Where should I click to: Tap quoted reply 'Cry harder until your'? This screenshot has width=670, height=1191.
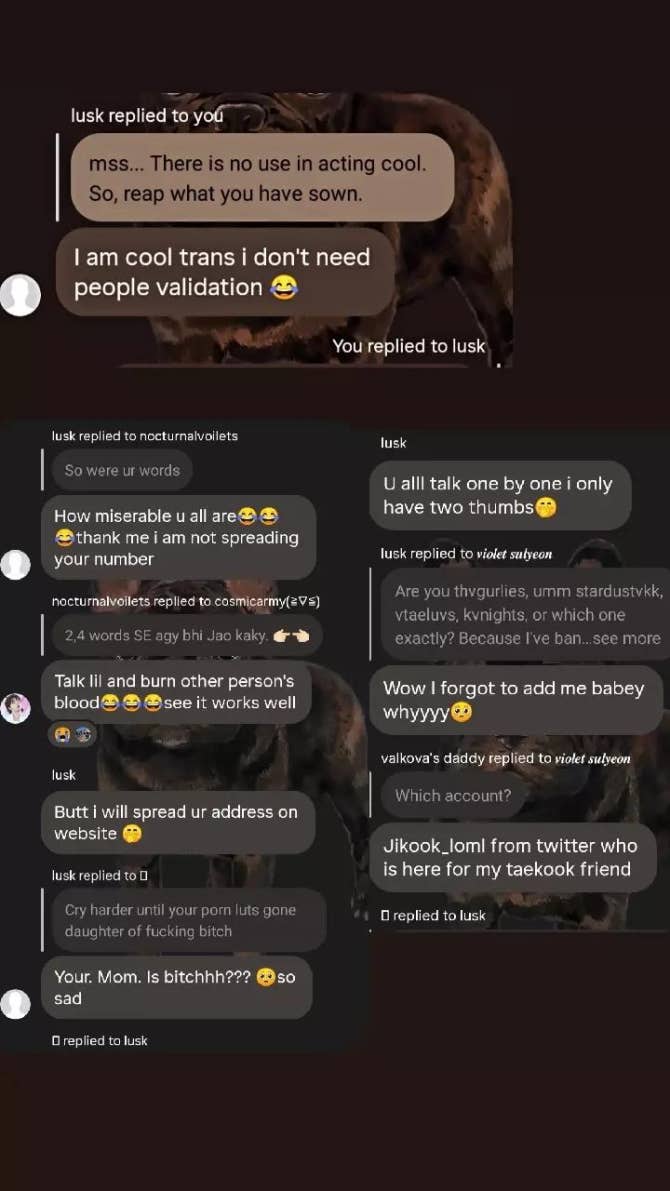[x=188, y=920]
